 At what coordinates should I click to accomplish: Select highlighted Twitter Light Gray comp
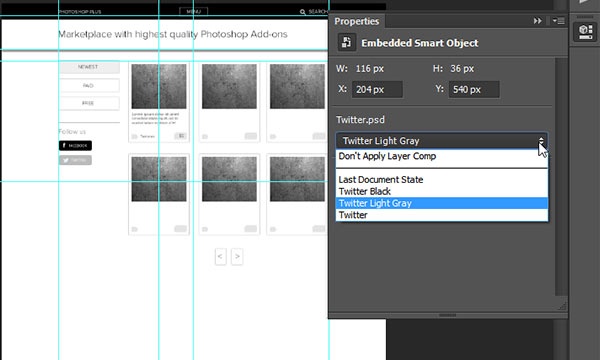pos(442,203)
